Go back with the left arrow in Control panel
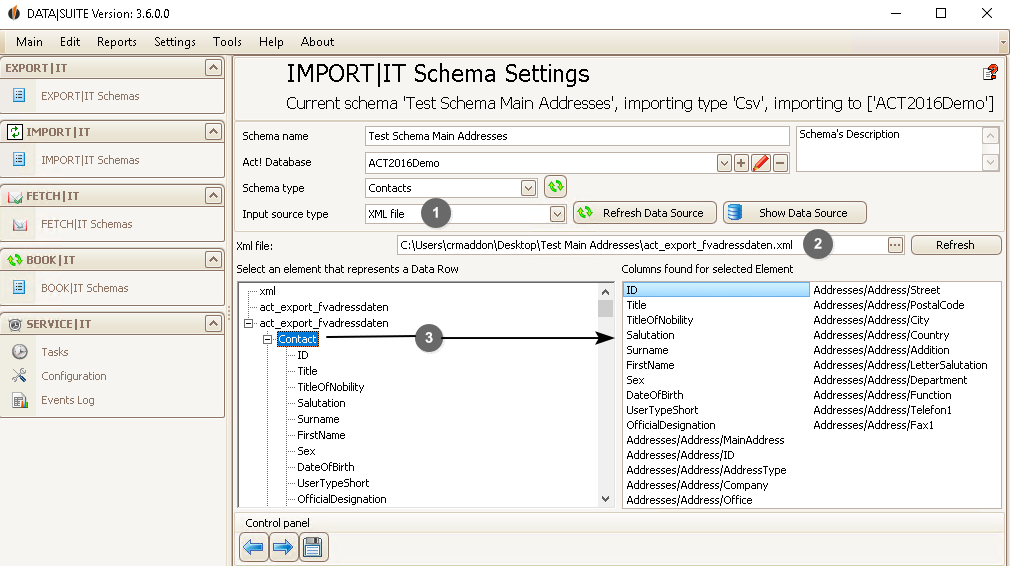The width and height of the screenshot is (1010, 566). pos(253,547)
